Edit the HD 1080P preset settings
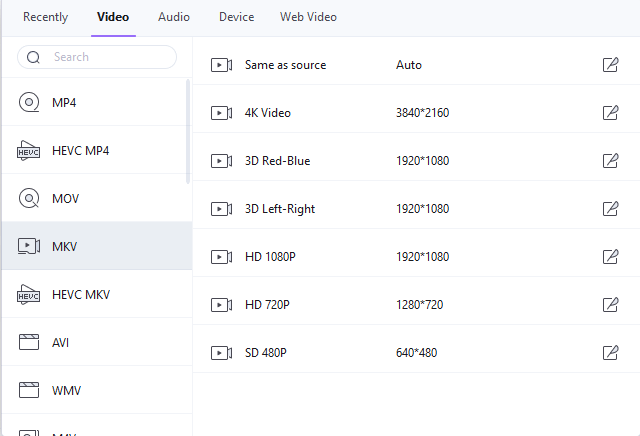 [x=610, y=257]
